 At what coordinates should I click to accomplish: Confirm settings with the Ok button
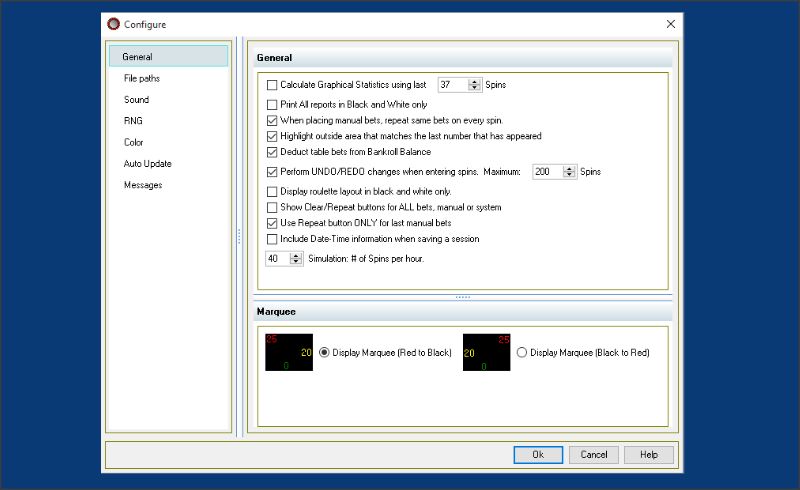[538, 455]
